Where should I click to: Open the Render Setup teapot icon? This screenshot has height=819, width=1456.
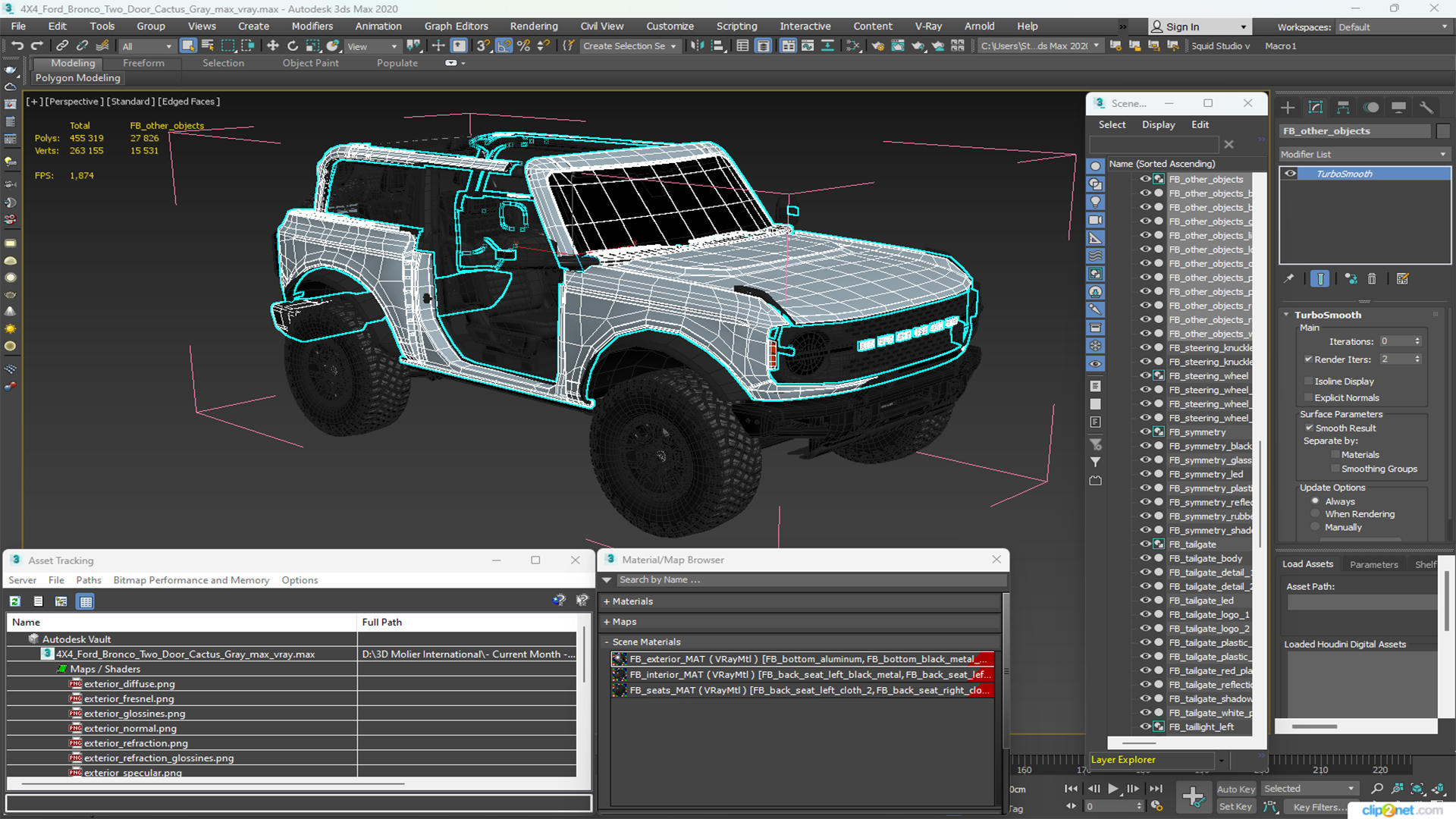point(877,46)
